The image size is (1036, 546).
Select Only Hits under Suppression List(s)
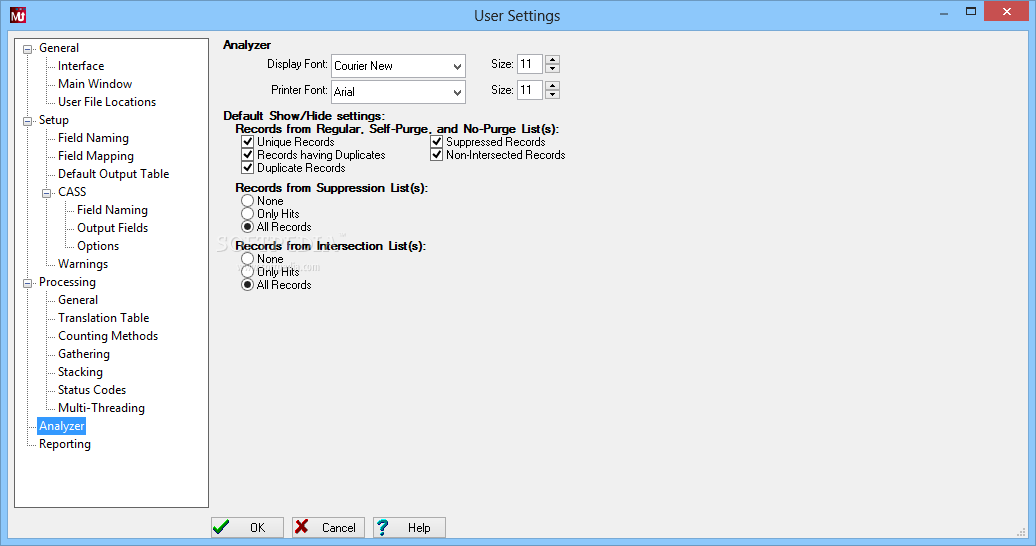pyautogui.click(x=247, y=214)
